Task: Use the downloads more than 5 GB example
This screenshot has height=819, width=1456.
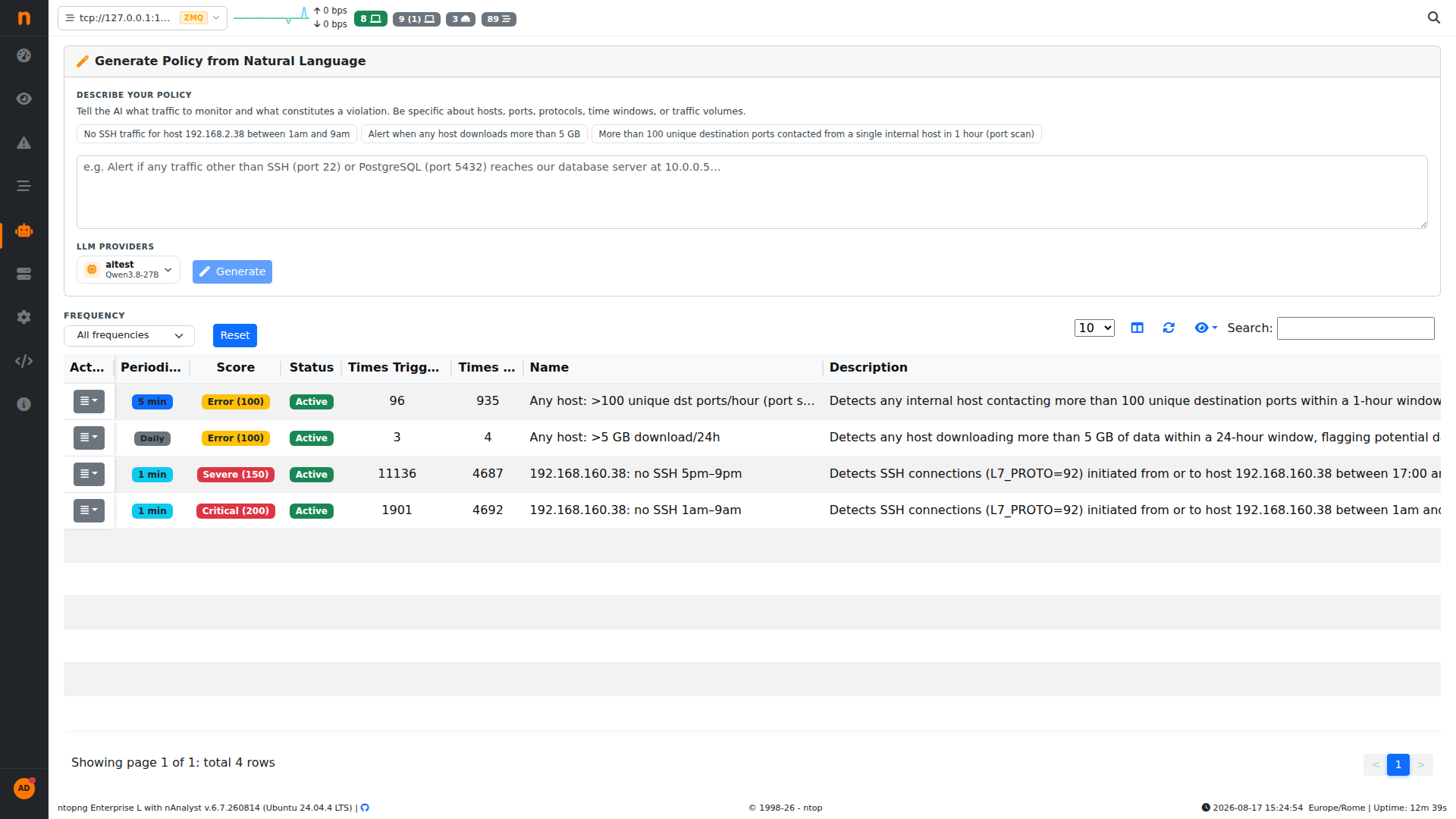Action: (x=474, y=134)
